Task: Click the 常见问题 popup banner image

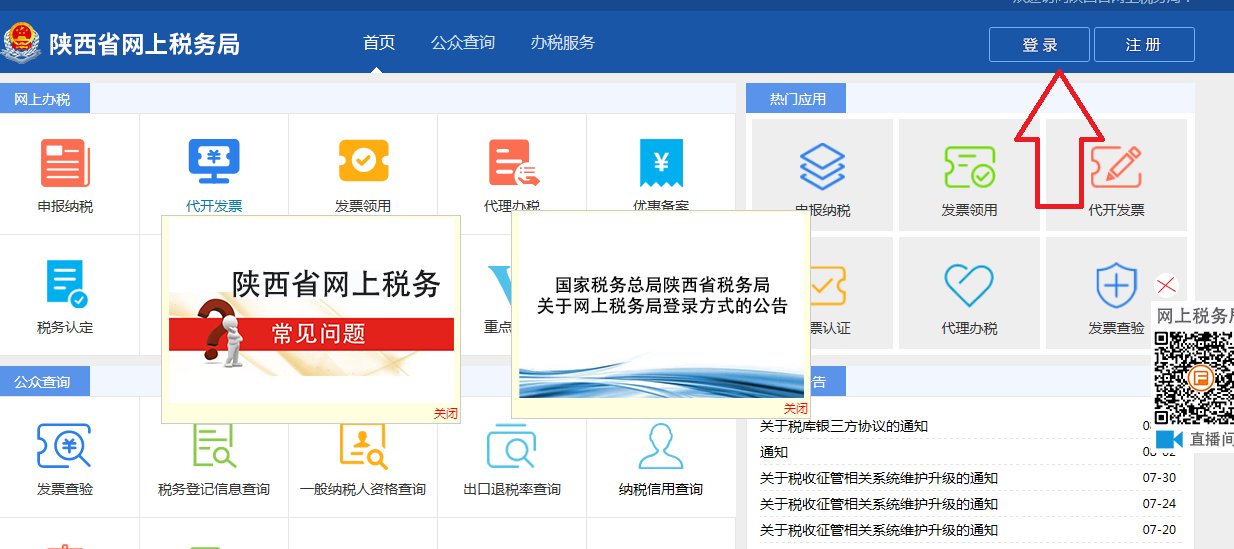Action: point(311,311)
